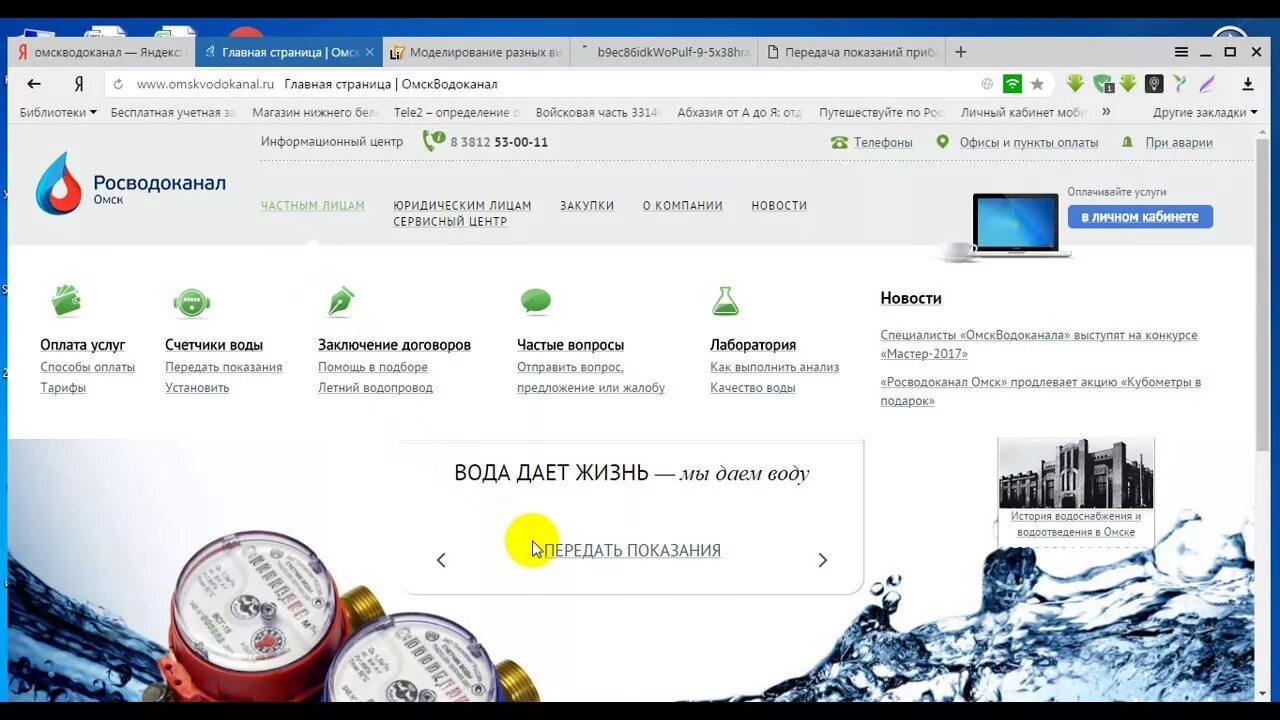Screen dimensions: 1280x720
Task: Click the Росводоканал Омск logo
Action: coord(131,184)
